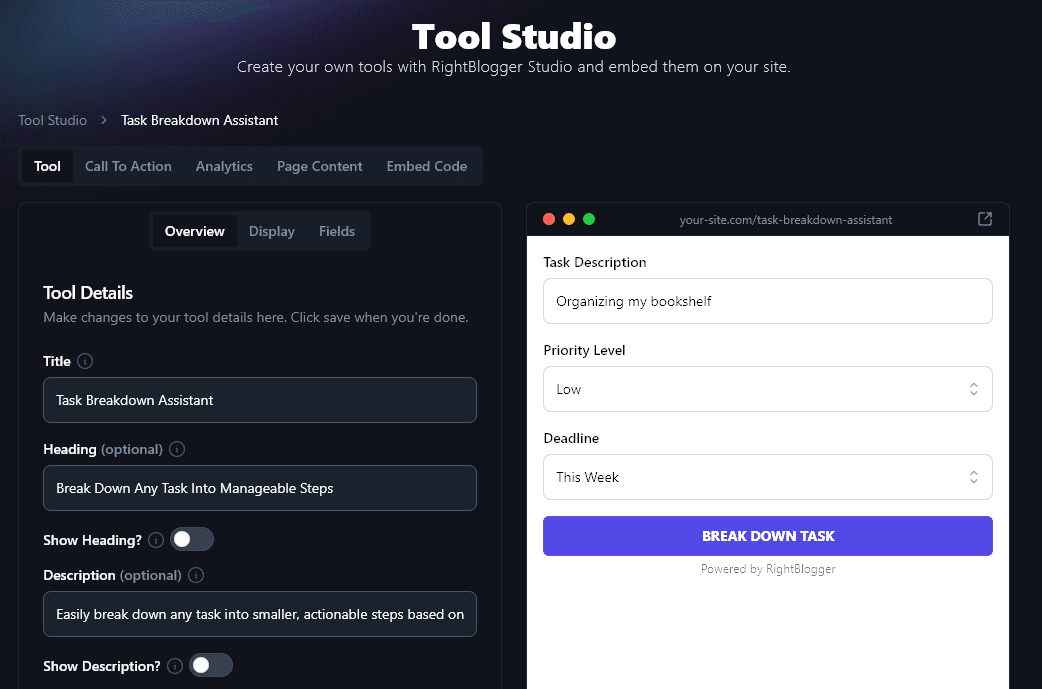
Task: Enable the Show Description? toggle
Action: [x=211, y=665]
